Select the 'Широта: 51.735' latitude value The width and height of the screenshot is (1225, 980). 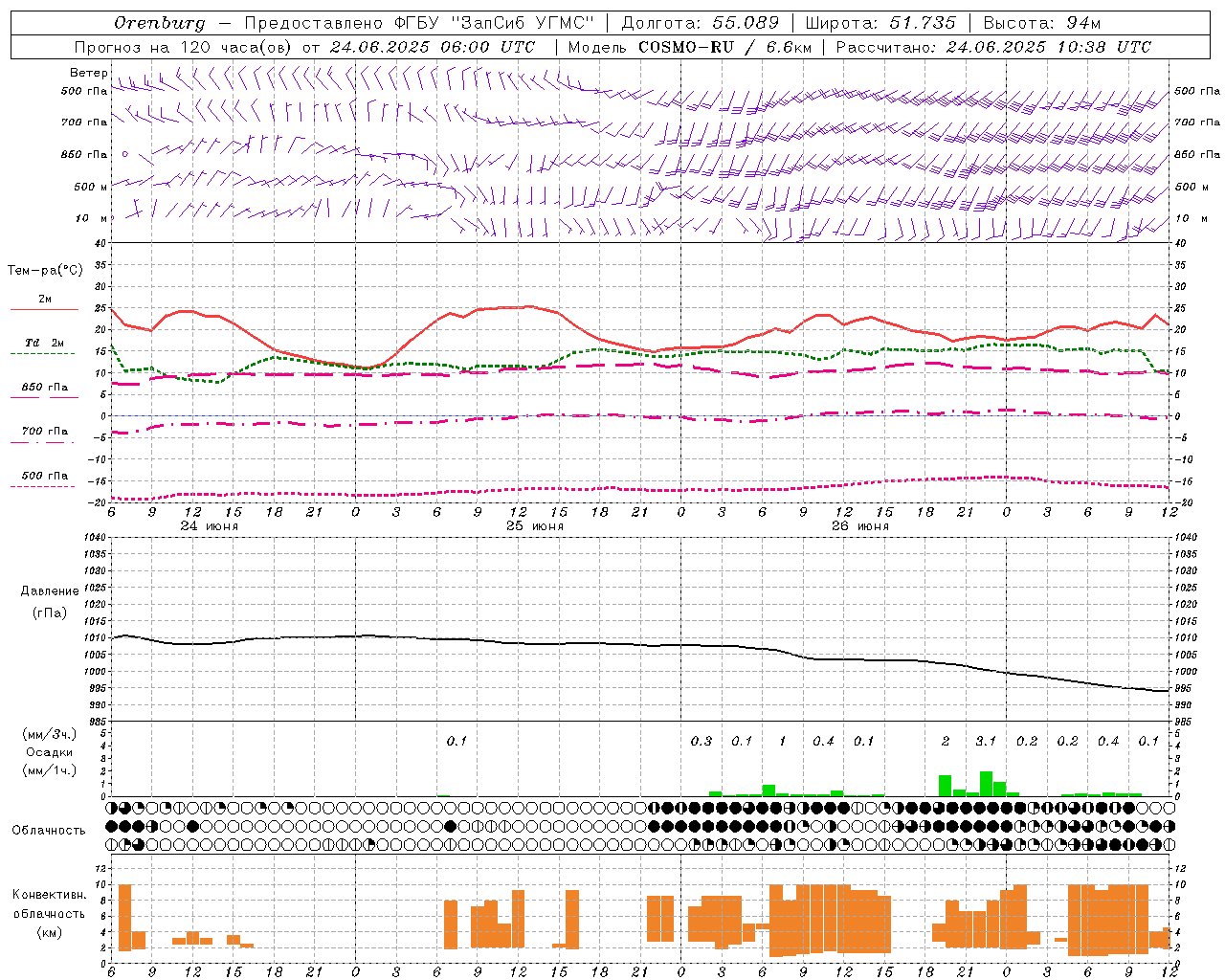[880, 23]
